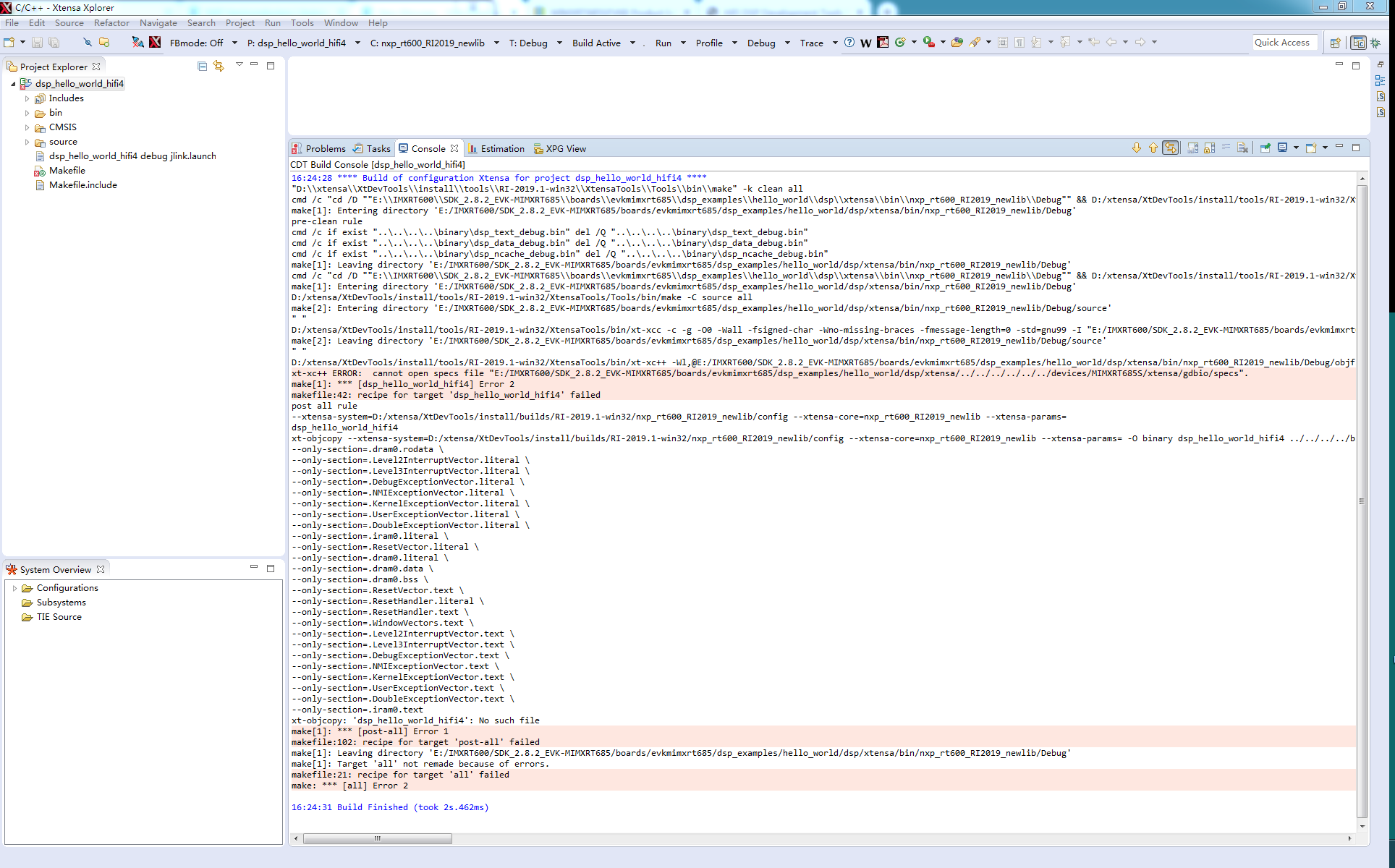This screenshot has width=1395, height=868.
Task: Toggle scroll lock in the console toolbar
Action: (x=1209, y=148)
